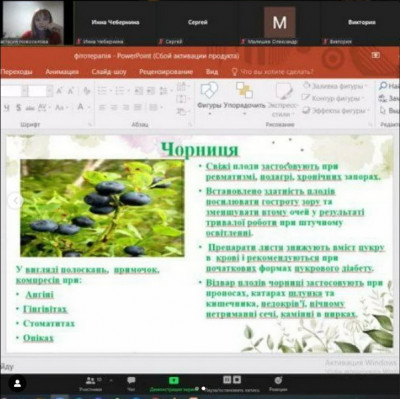
Task: Open the Экспресс-стили quick styles gallery
Action: pos(283,99)
